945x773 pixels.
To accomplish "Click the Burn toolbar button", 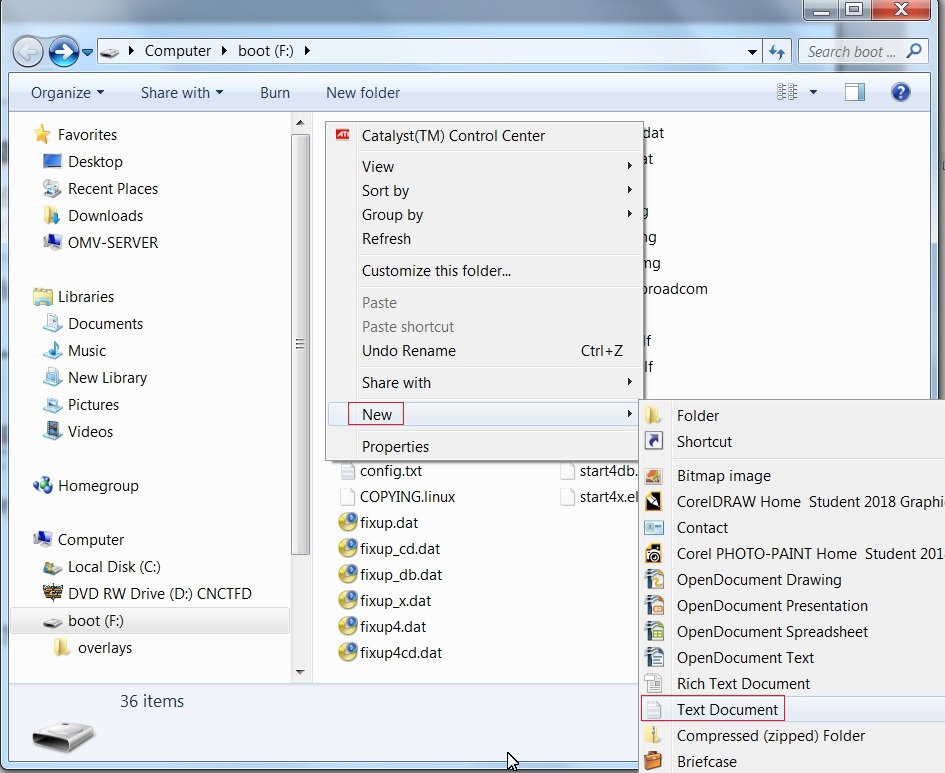I will coord(275,93).
